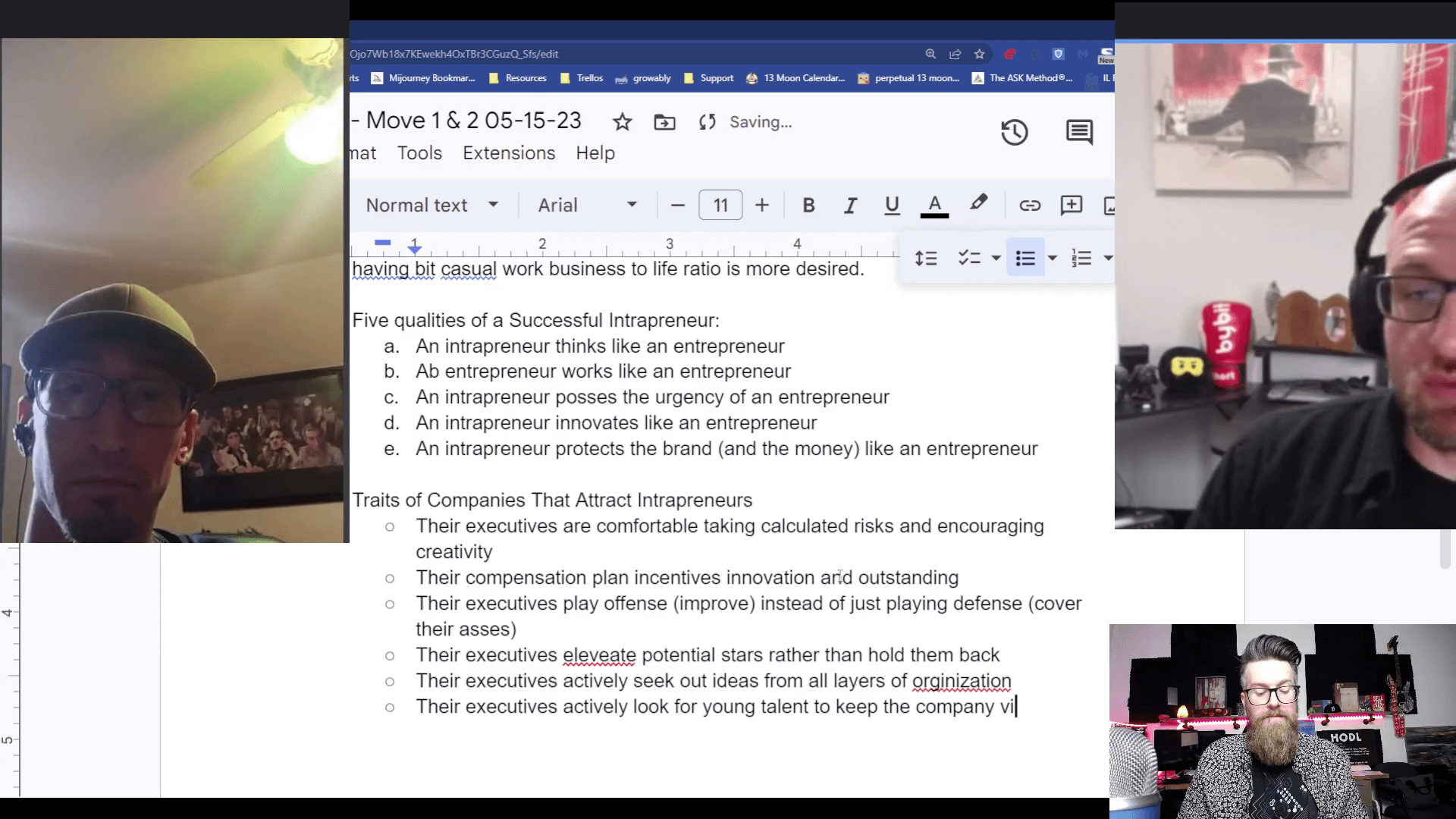Screen dimensions: 1456x819
Task: Click the add comment icon
Action: coord(1071,206)
